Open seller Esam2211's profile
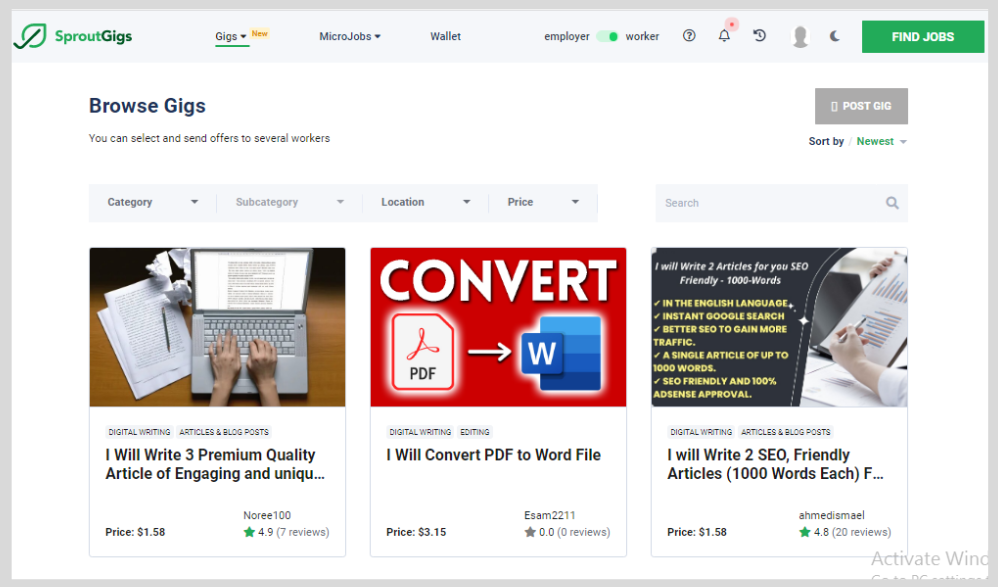Image resolution: width=998 pixels, height=587 pixels. coord(549,515)
